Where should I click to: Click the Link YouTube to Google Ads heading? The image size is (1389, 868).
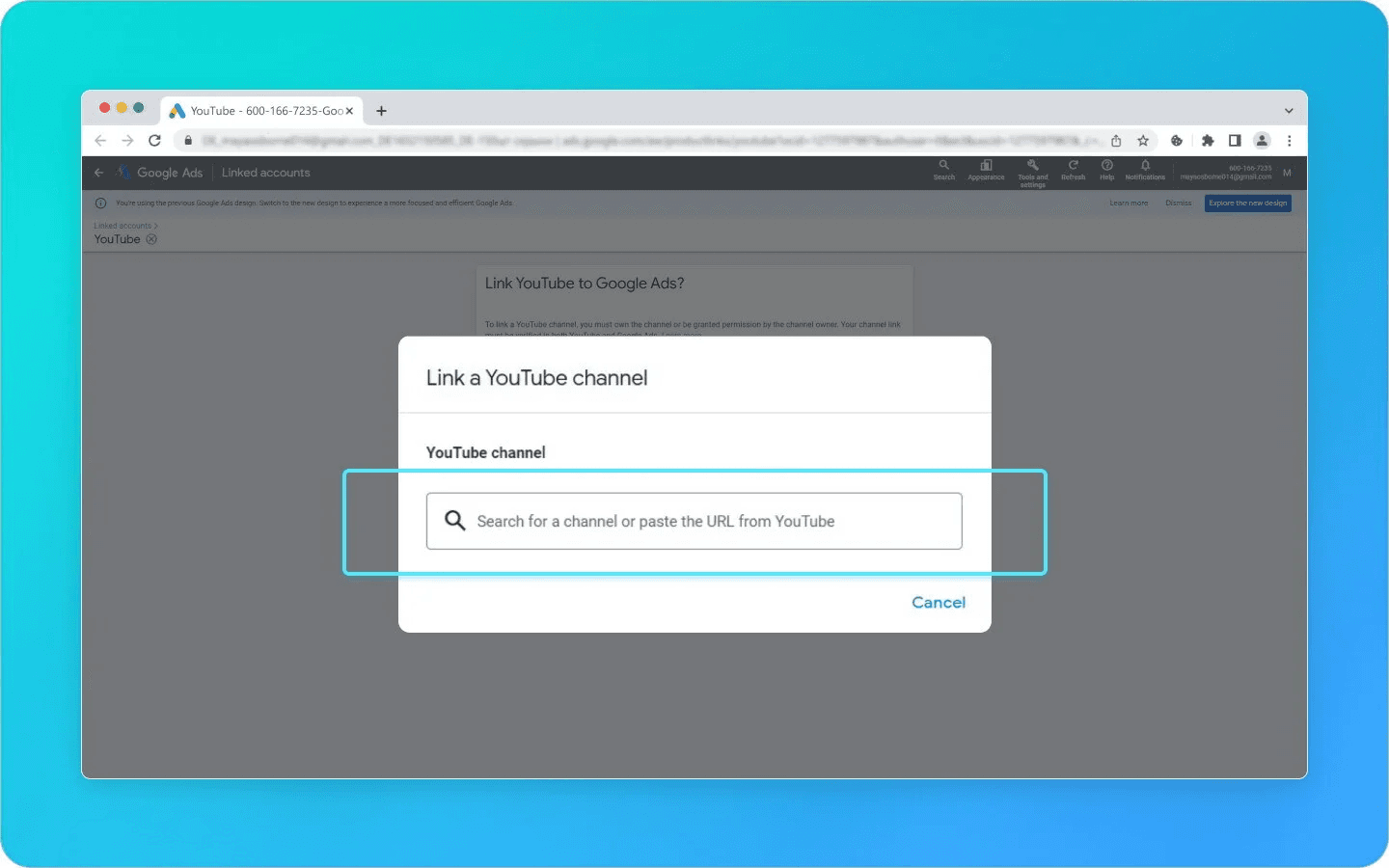click(585, 284)
